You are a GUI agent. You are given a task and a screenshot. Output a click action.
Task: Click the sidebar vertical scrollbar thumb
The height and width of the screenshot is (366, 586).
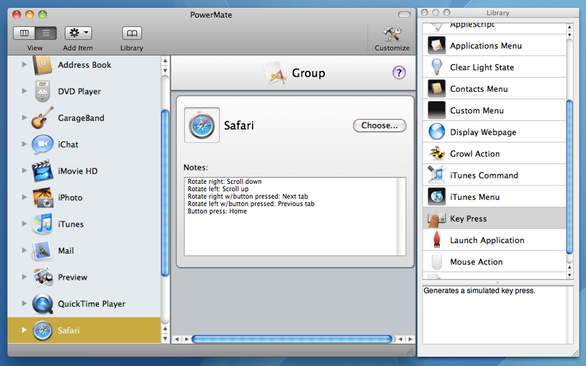pos(165,193)
